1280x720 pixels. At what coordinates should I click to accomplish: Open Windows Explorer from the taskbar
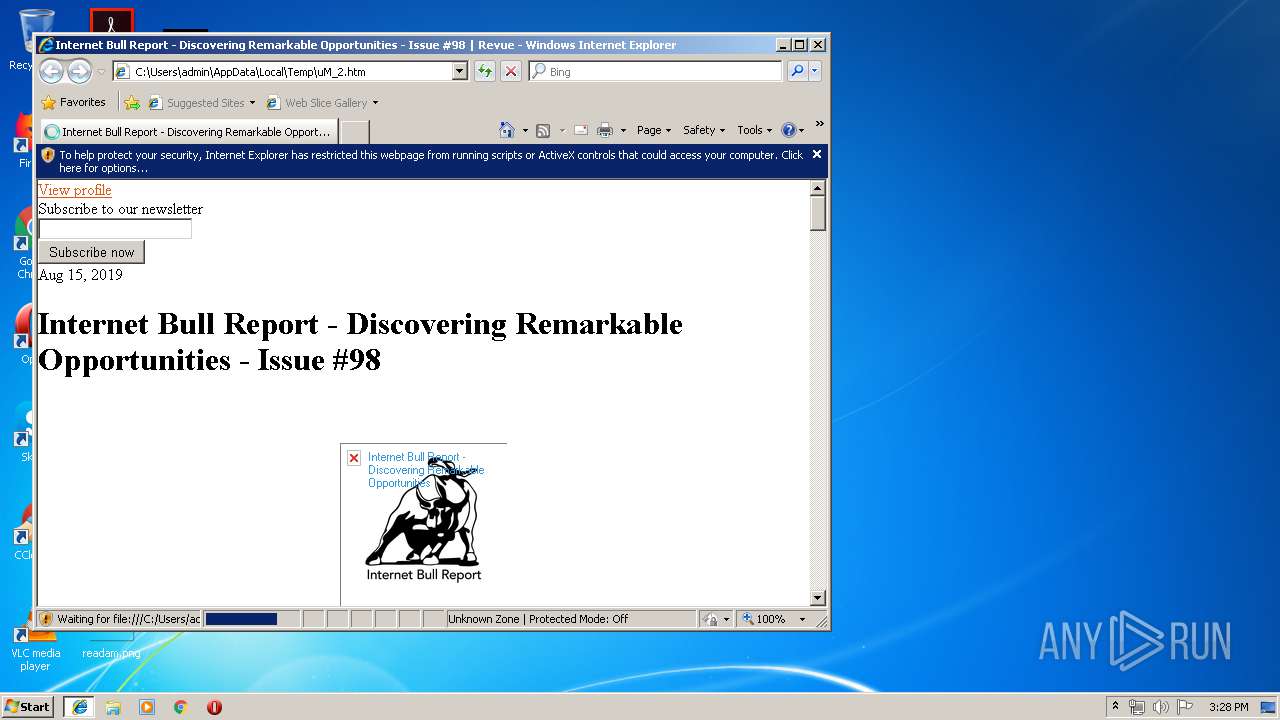(113, 707)
